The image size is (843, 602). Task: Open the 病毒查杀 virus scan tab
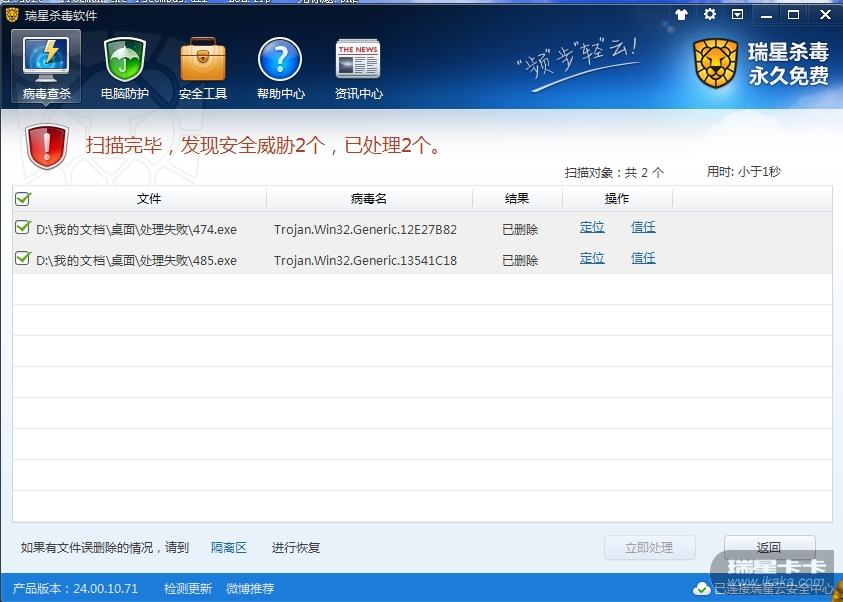pos(46,67)
